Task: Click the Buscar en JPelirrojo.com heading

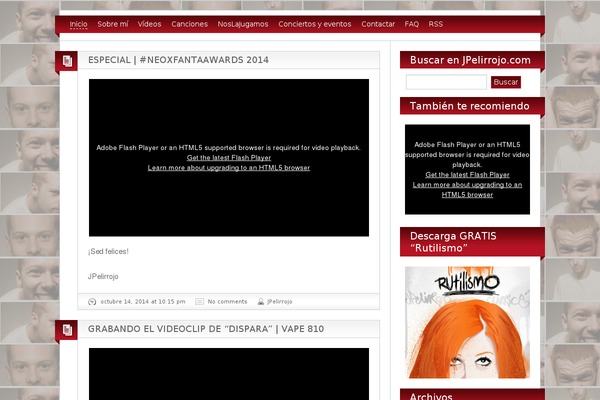Action: pyautogui.click(x=470, y=60)
